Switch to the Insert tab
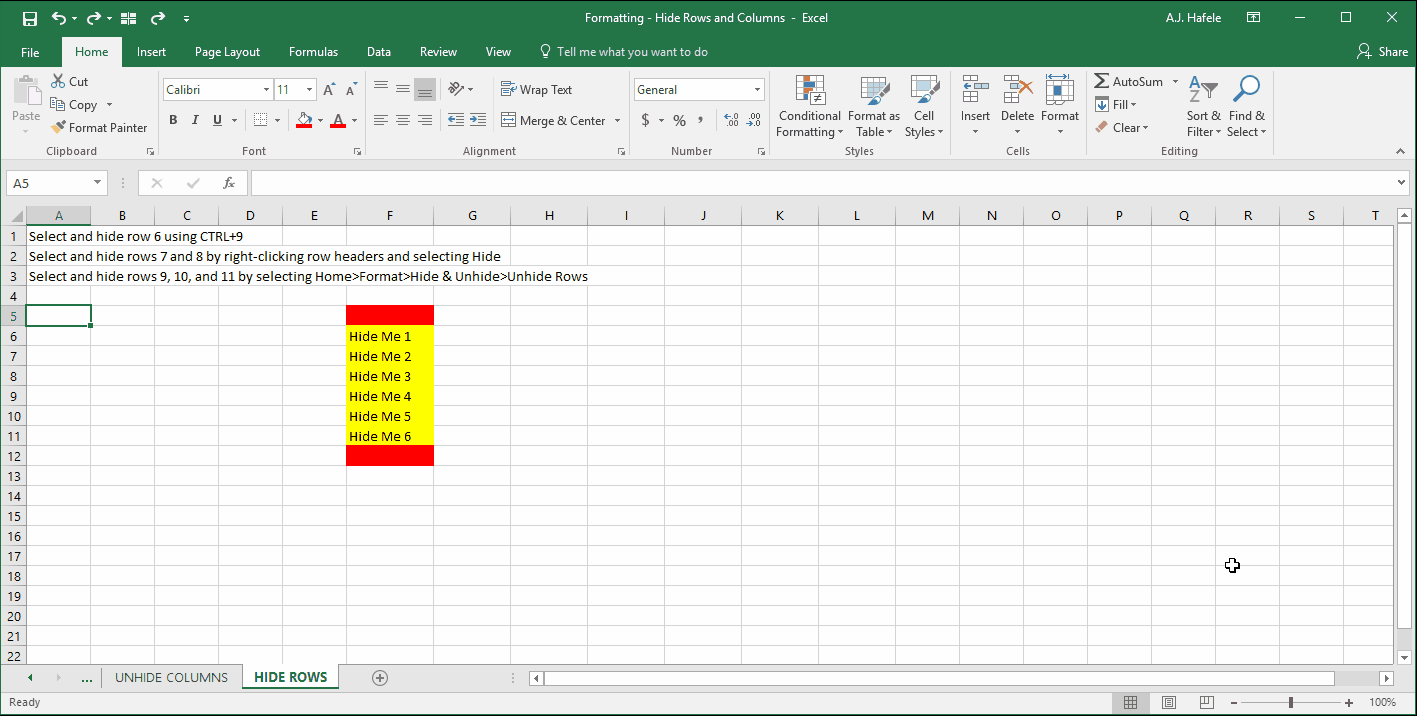Screen dimensions: 1417x716 [x=151, y=52]
